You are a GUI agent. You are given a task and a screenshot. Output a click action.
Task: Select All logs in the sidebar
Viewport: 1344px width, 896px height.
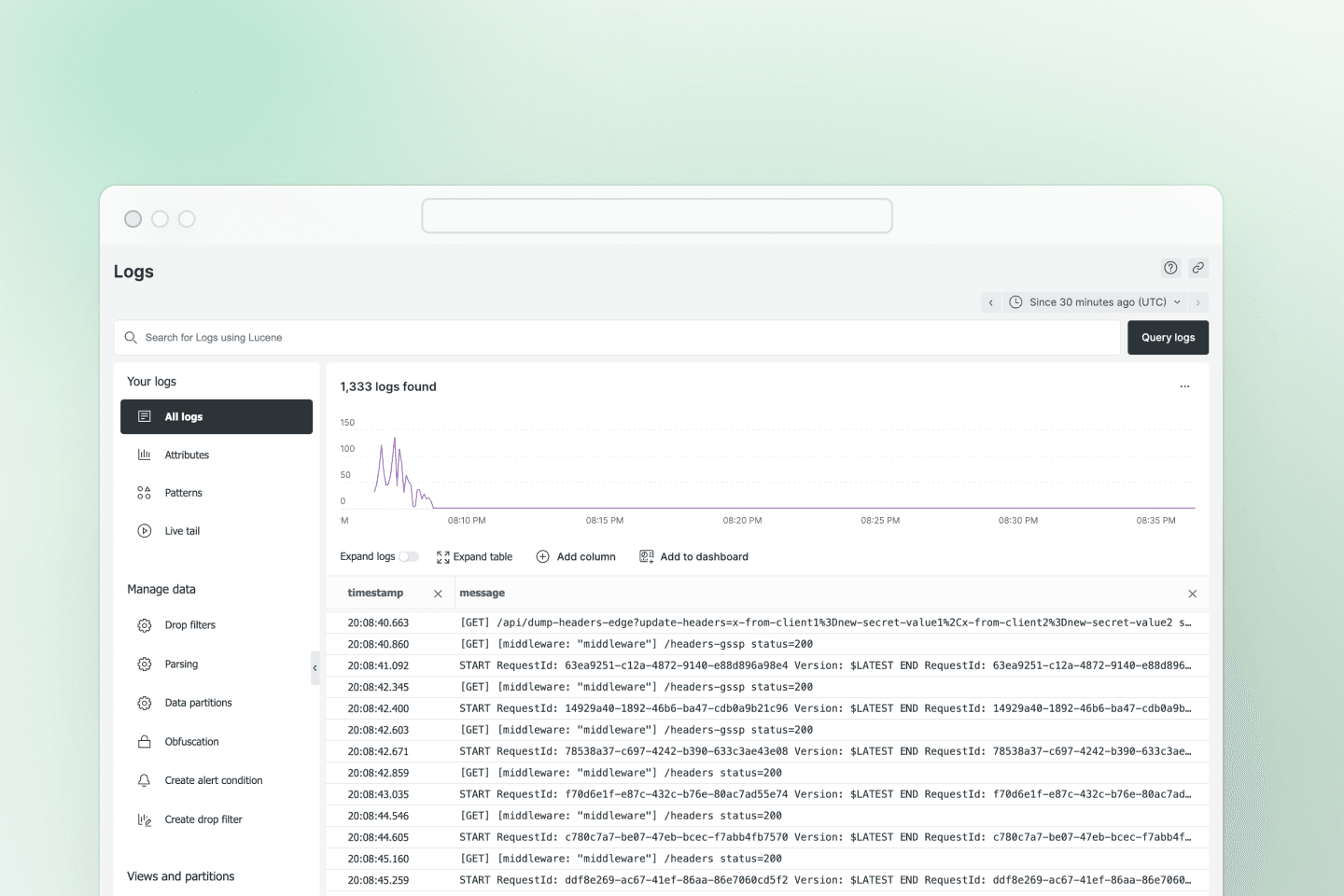coord(217,417)
